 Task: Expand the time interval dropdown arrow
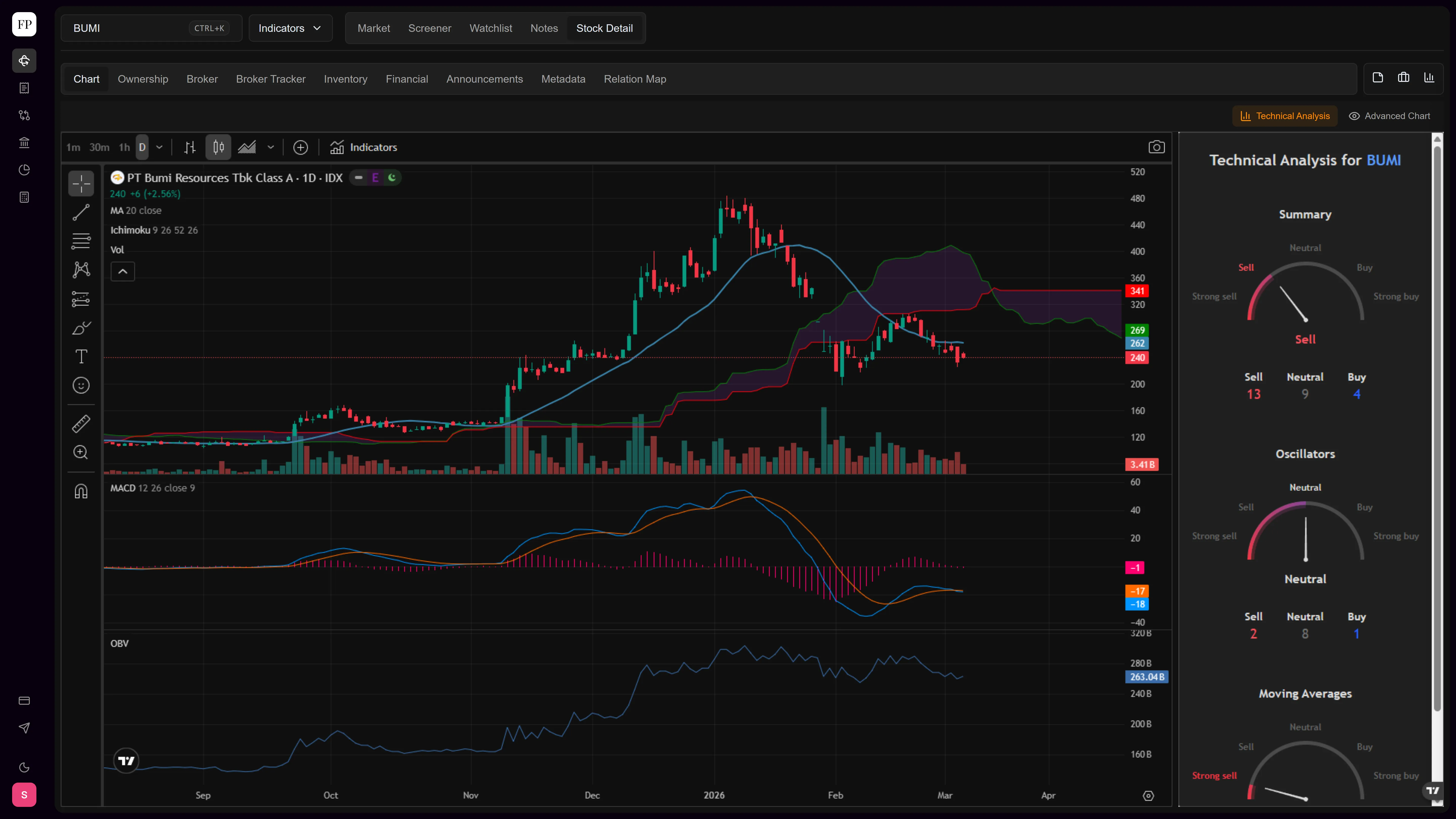(160, 148)
